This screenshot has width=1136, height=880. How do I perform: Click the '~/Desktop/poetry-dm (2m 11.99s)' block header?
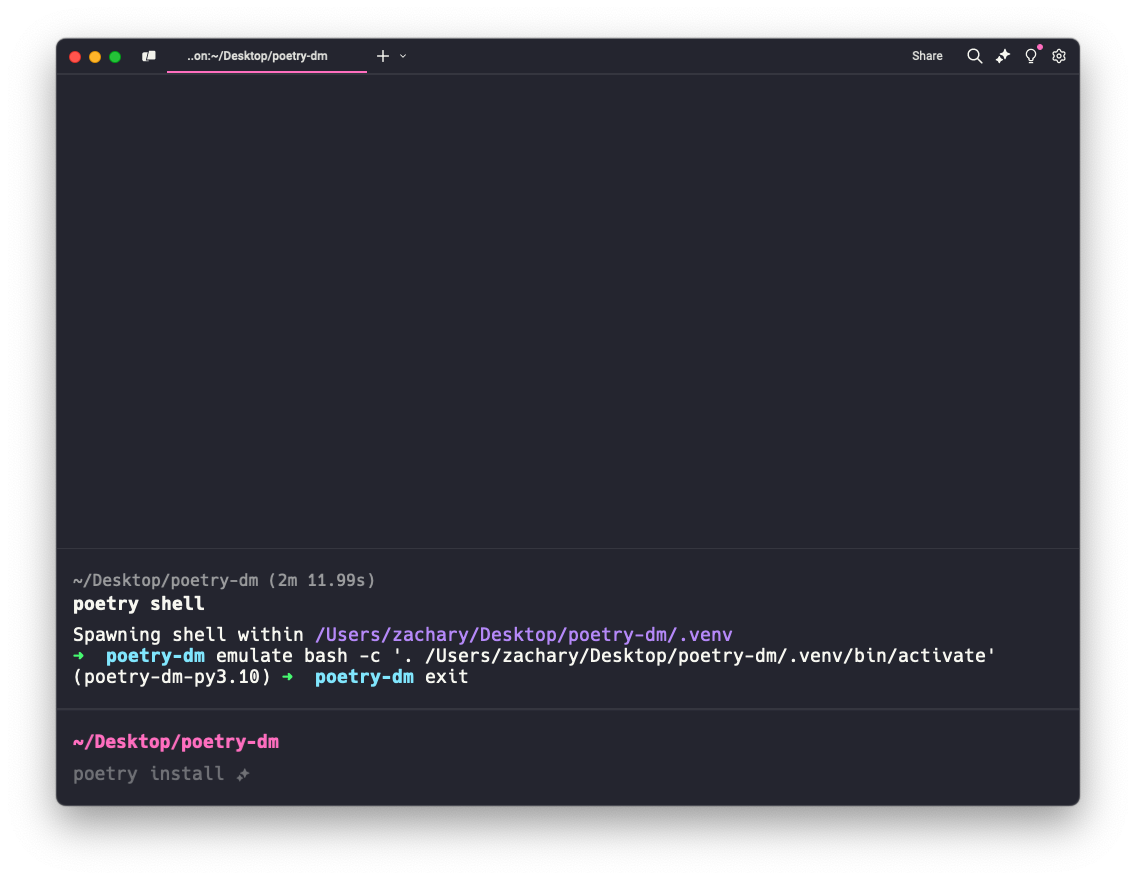click(x=224, y=580)
